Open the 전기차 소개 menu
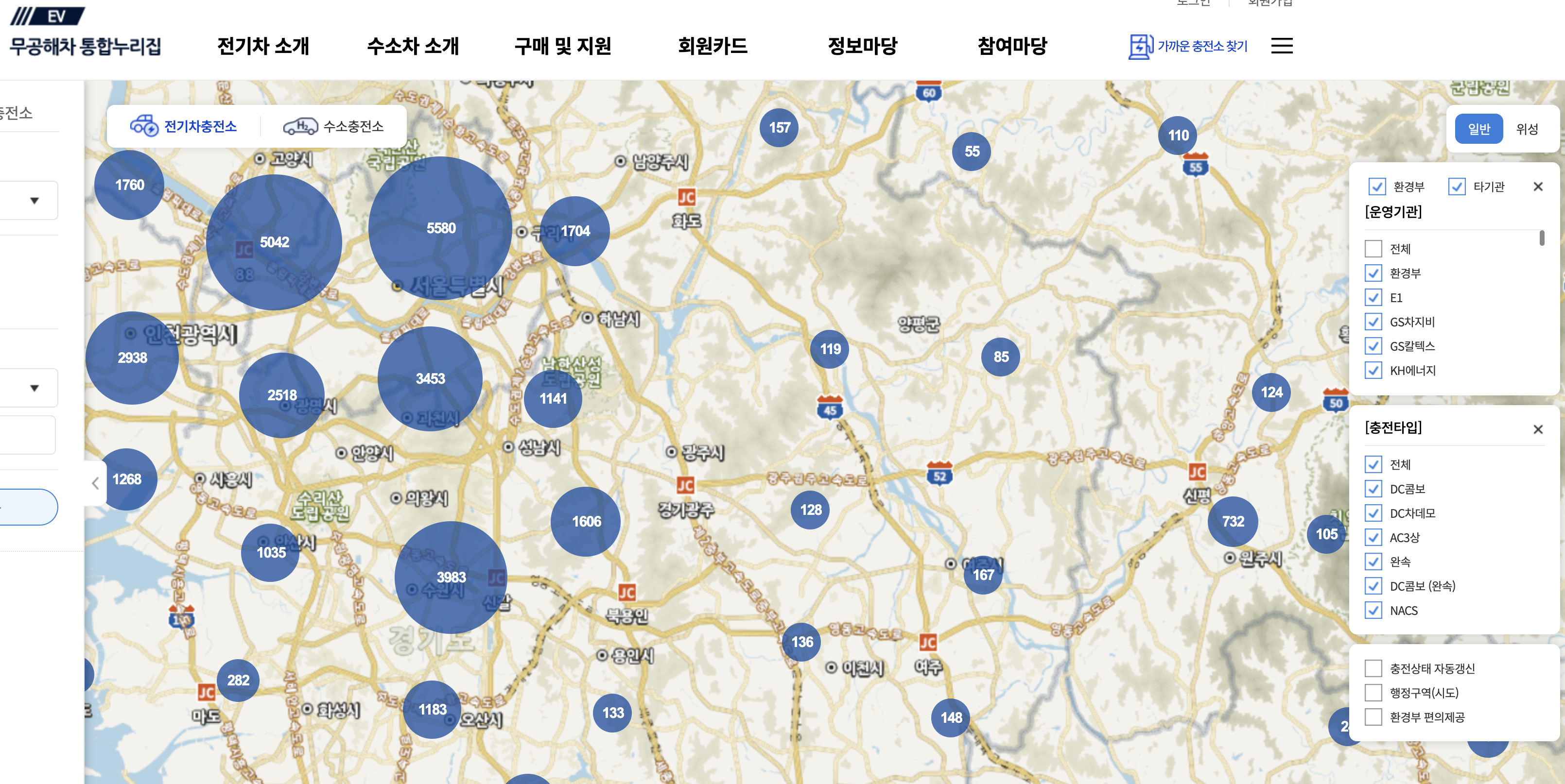Image resolution: width=1565 pixels, height=784 pixels. (263, 46)
